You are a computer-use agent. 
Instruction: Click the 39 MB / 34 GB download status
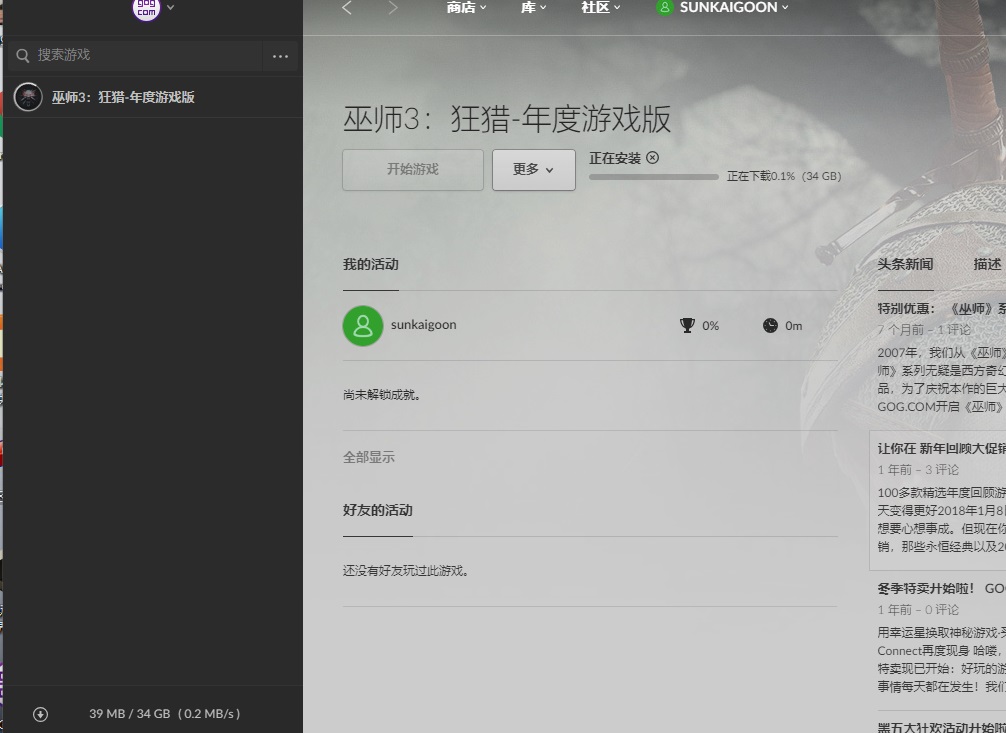pyautogui.click(x=164, y=714)
